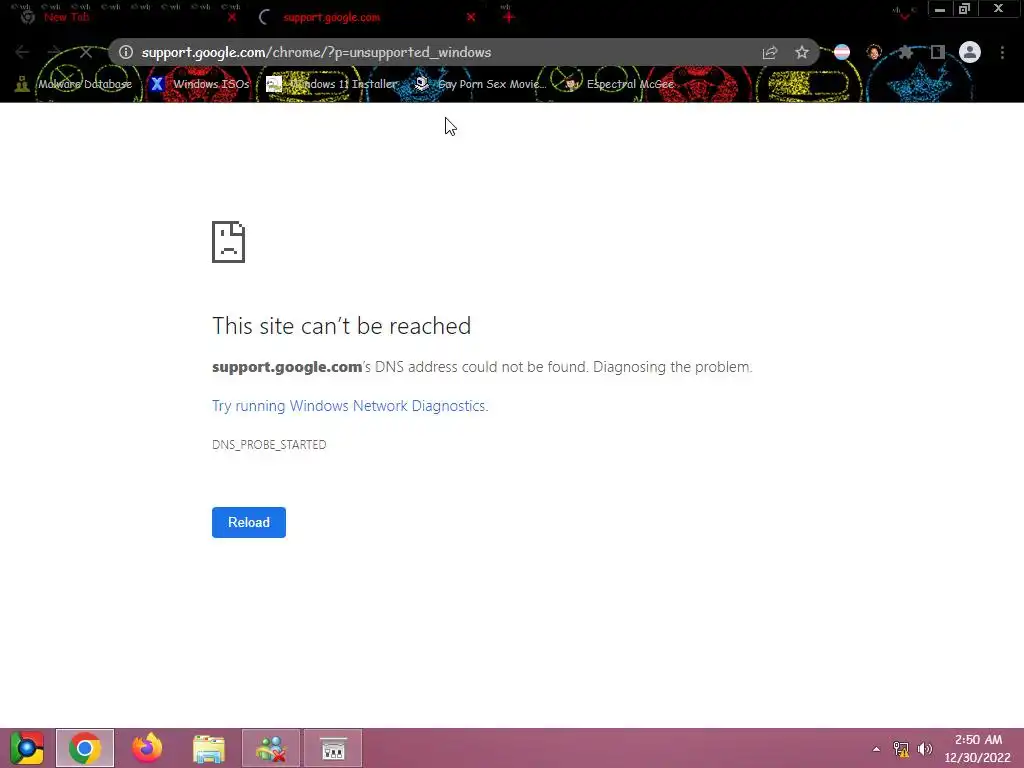The image size is (1024, 768).
Task: Open the Malware Database bookmark
Action: [x=74, y=84]
